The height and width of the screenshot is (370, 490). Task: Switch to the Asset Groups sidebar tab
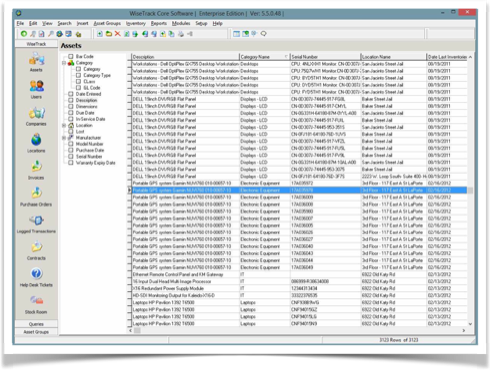click(36, 332)
